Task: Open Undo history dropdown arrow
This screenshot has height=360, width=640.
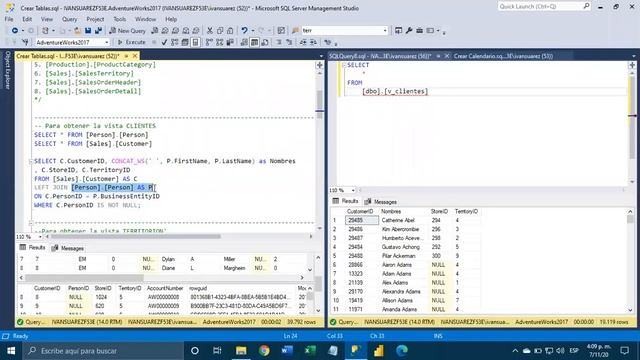Action: point(252,31)
